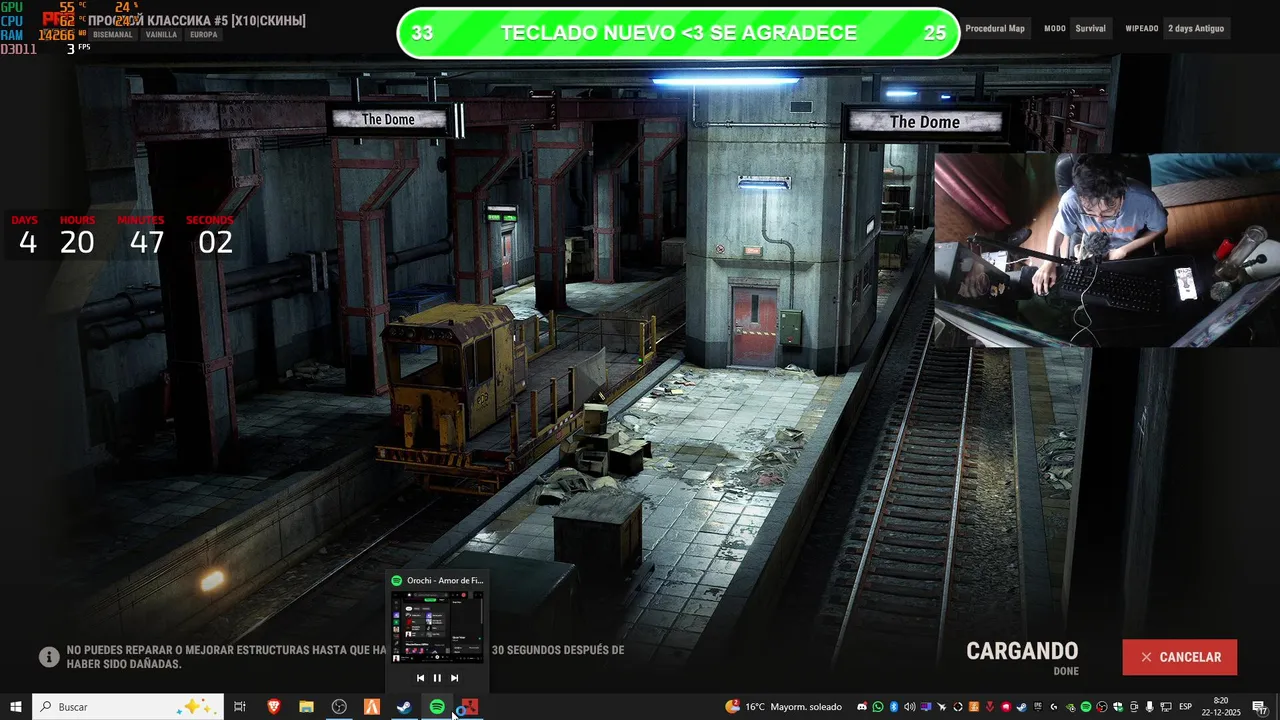Viewport: 1280px width, 720px height.
Task: Skip to previous track in Spotify preview
Action: pyautogui.click(x=420, y=678)
